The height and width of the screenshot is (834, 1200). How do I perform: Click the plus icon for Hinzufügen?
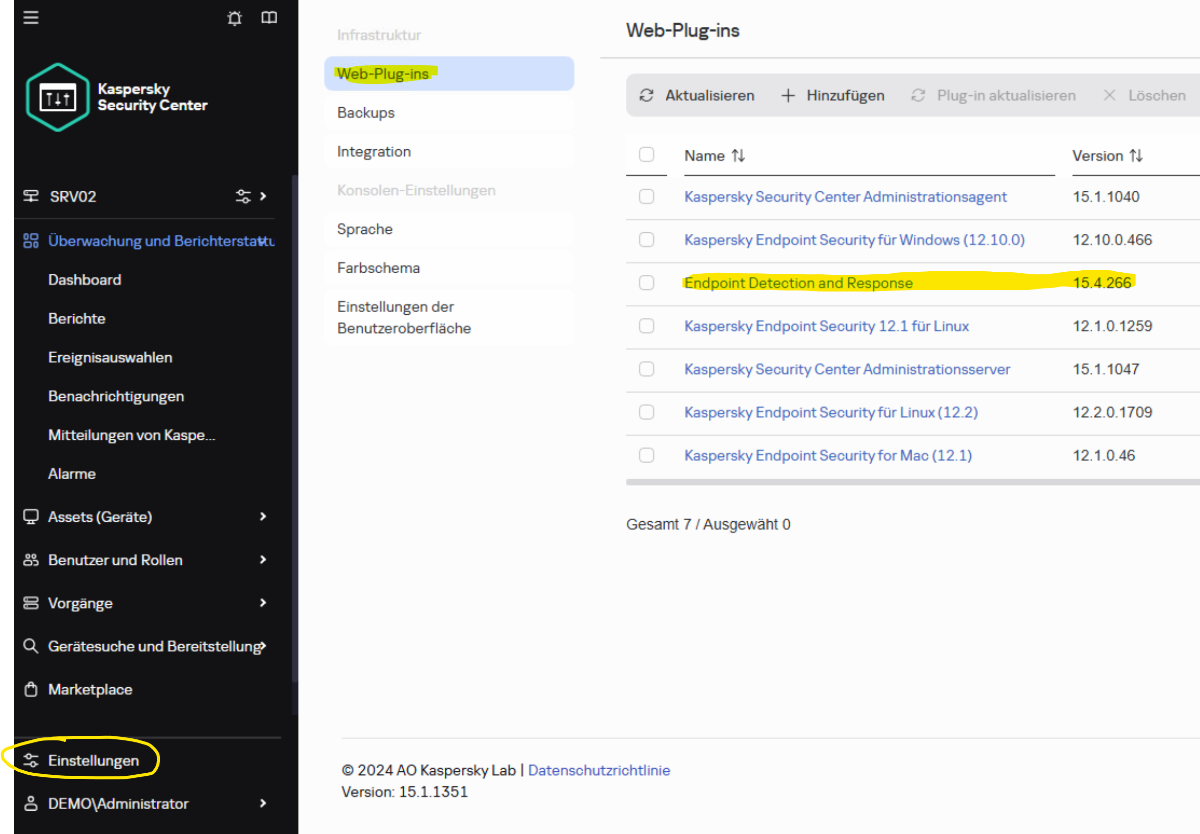pos(788,96)
